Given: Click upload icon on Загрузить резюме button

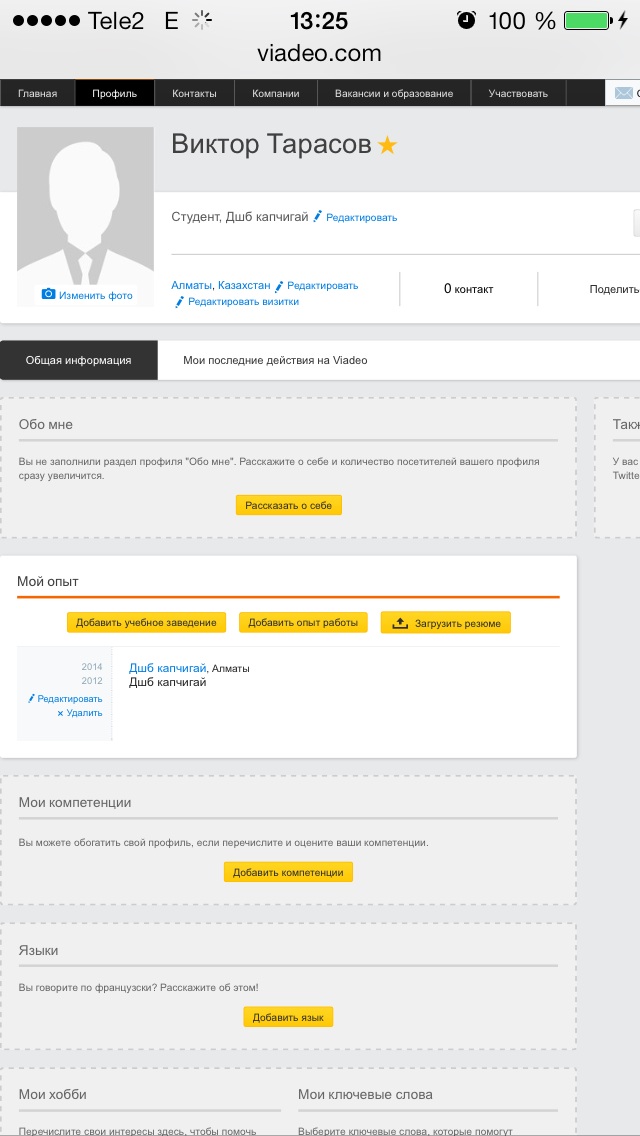Looking at the screenshot, I should 399,623.
